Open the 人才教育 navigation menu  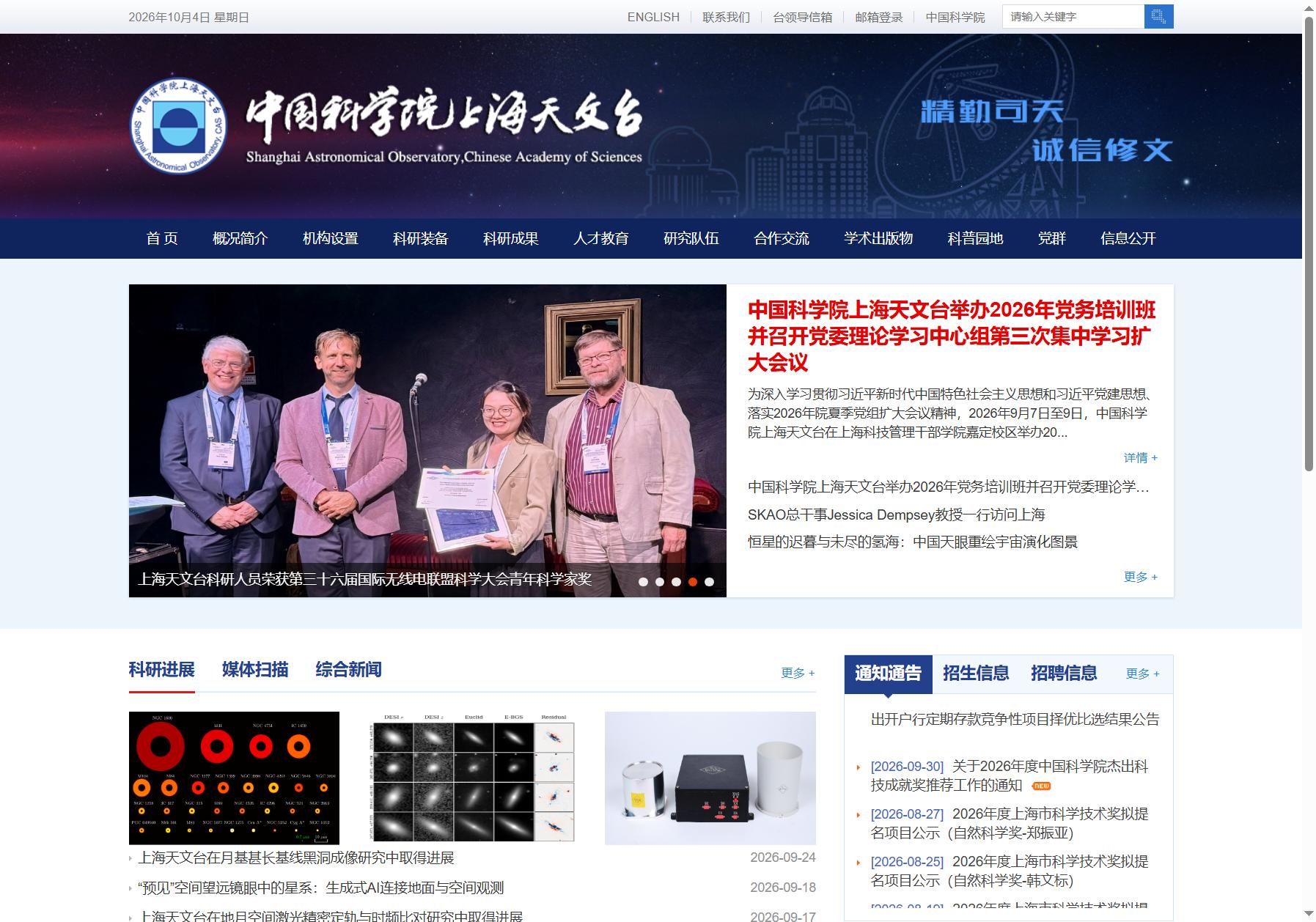(x=601, y=238)
